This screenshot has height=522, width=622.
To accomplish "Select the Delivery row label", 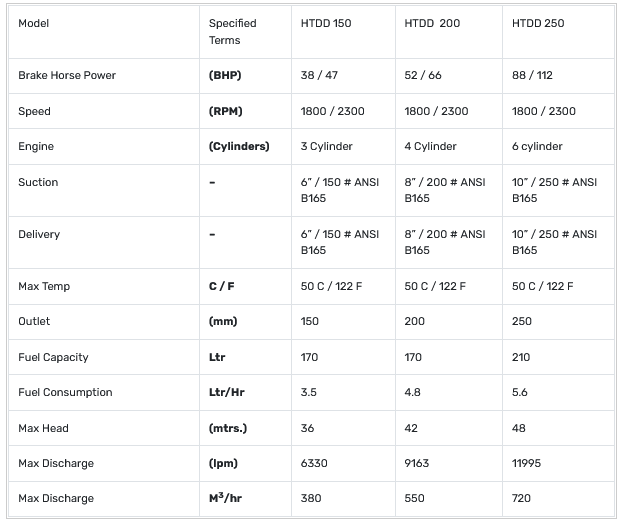I will tap(39, 234).
